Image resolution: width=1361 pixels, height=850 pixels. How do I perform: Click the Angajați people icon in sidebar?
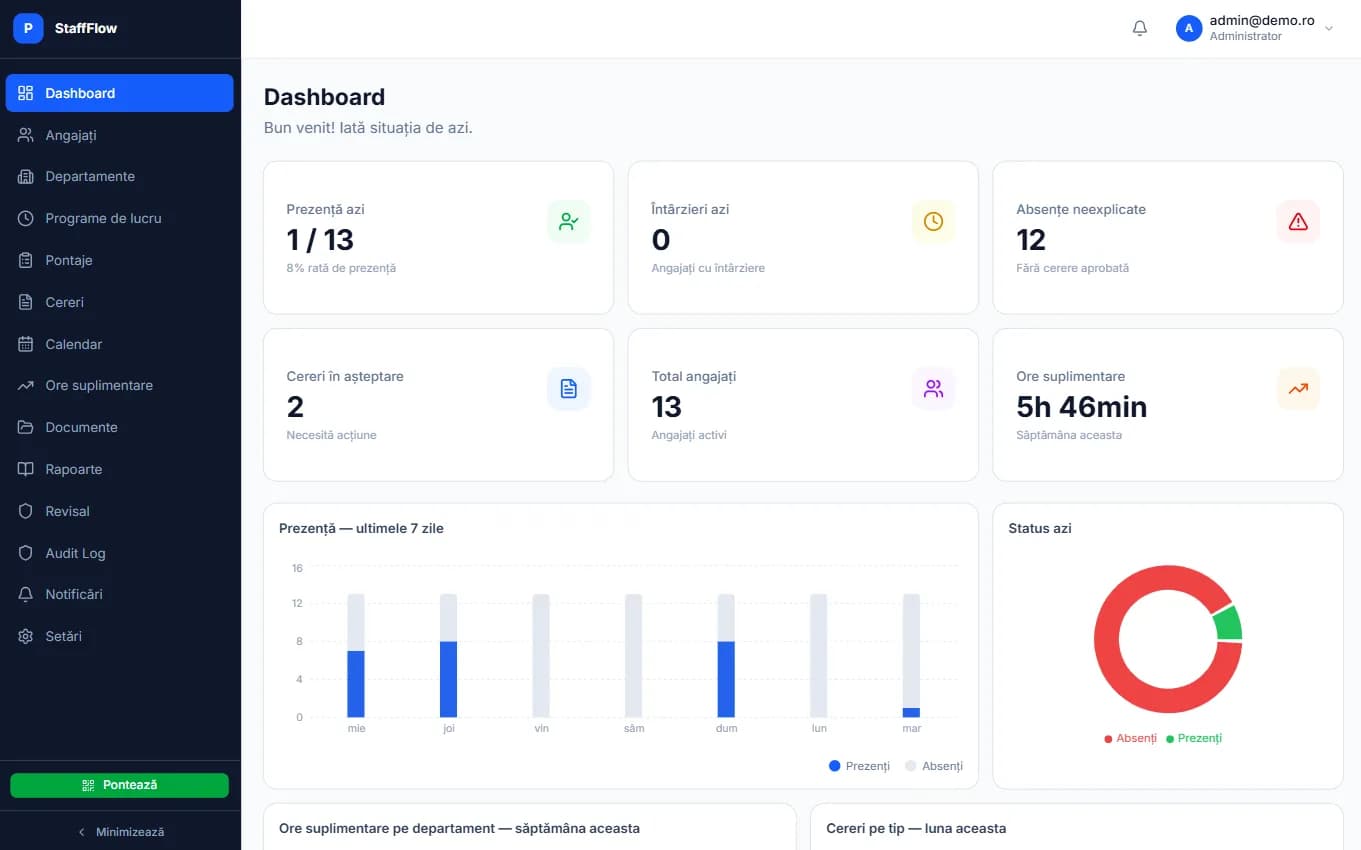[26, 135]
